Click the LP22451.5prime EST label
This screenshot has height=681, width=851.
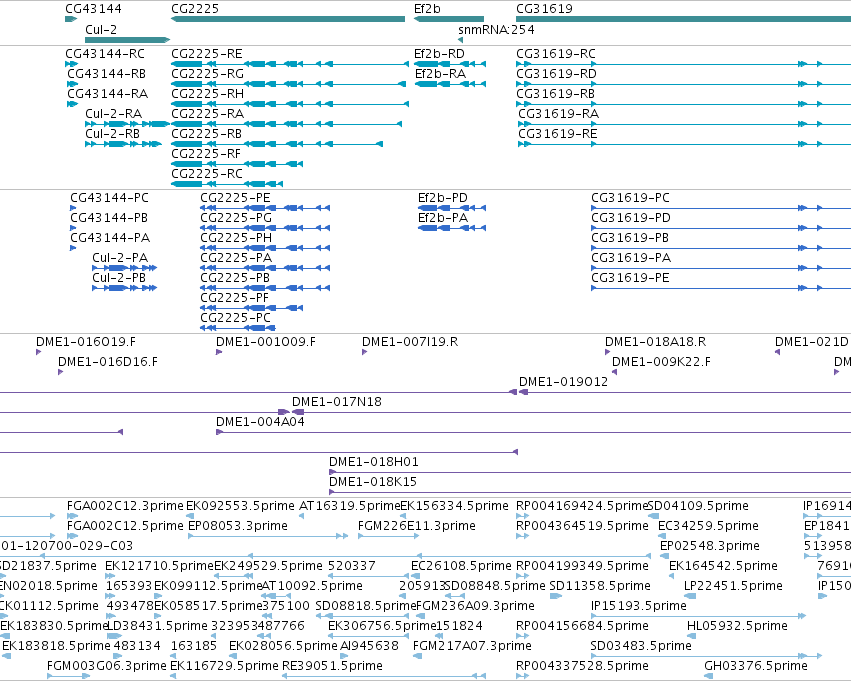(733, 587)
